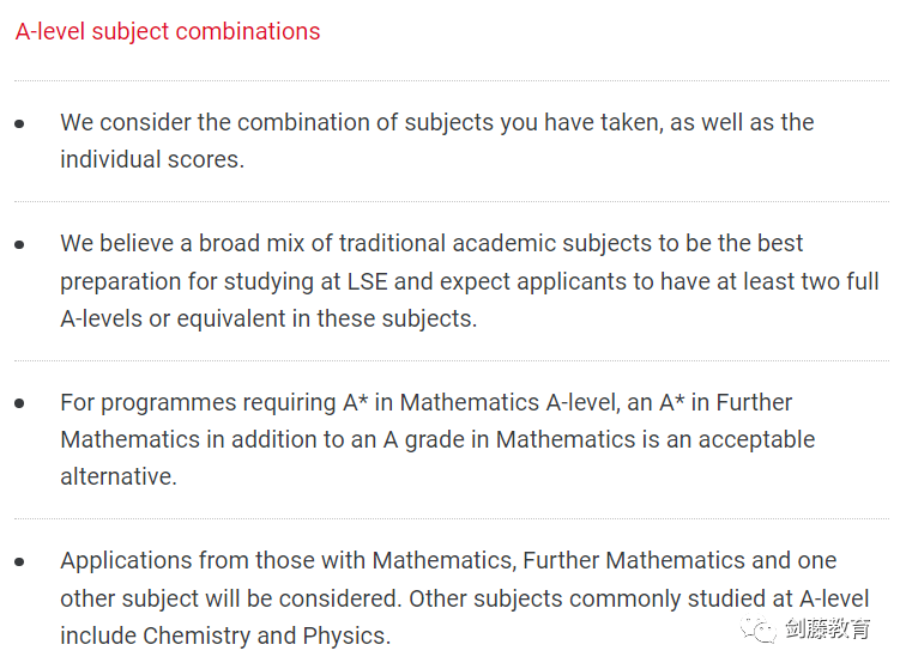Click the dotted divider below "alternative."
This screenshot has width=900, height=669.
click(x=450, y=518)
